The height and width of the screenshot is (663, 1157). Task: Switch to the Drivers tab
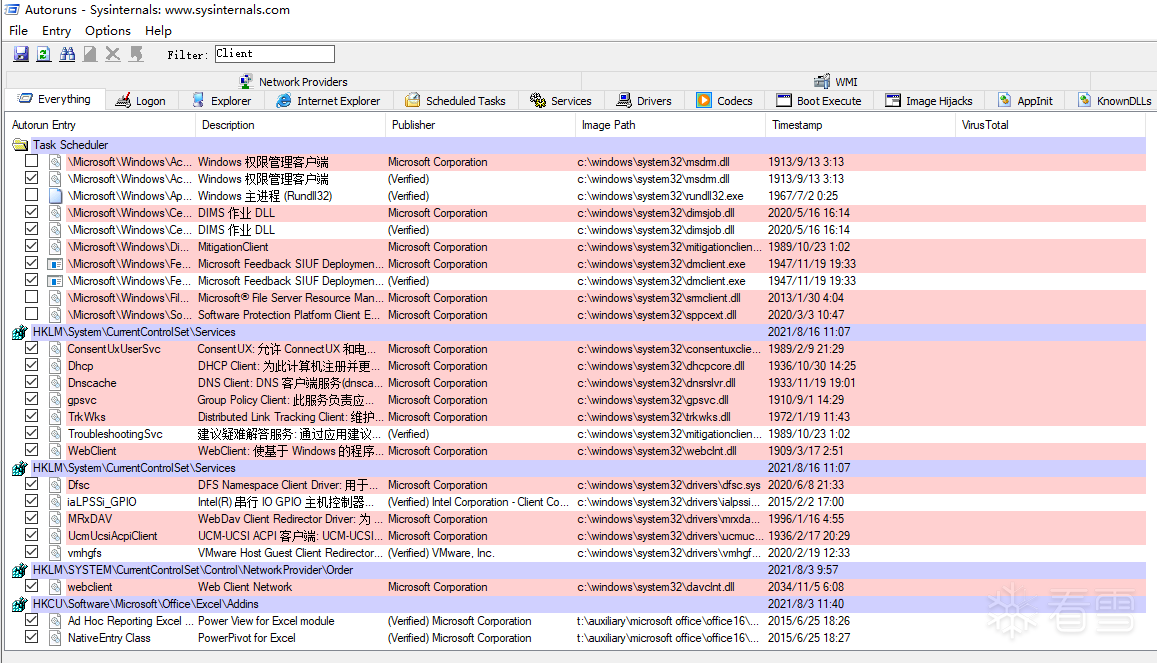coord(644,101)
